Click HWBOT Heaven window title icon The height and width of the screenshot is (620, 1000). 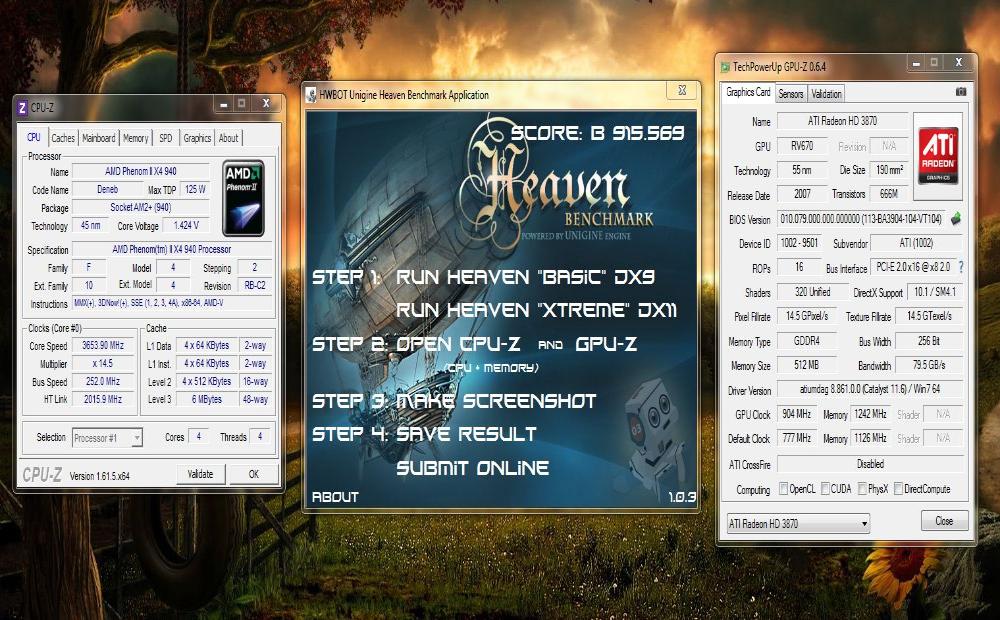(x=311, y=95)
